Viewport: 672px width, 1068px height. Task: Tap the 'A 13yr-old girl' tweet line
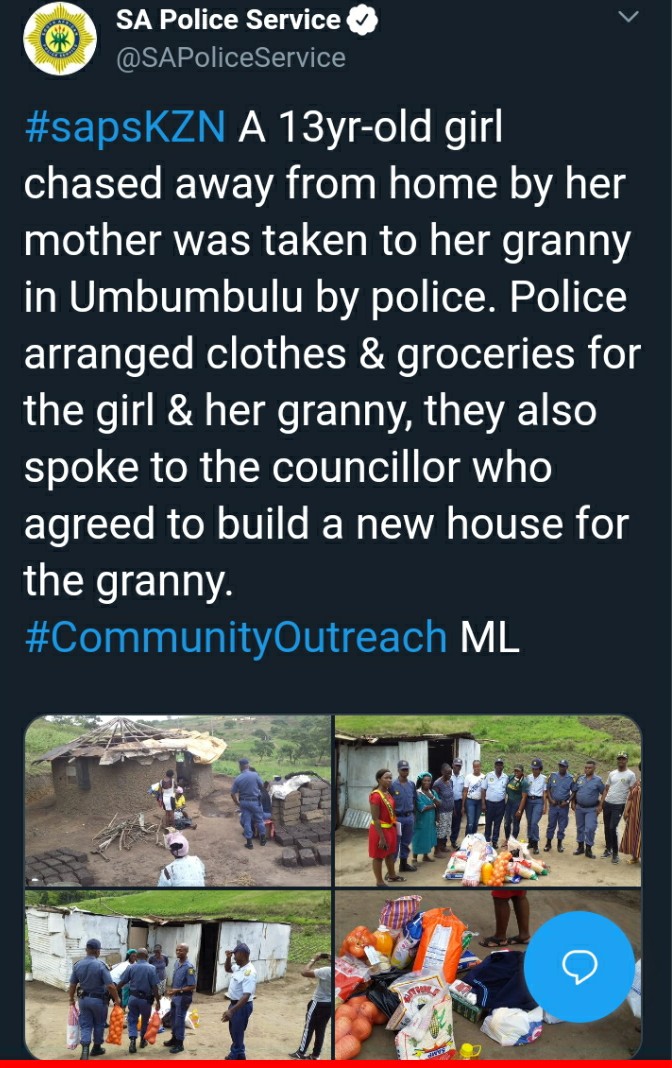tap(370, 127)
